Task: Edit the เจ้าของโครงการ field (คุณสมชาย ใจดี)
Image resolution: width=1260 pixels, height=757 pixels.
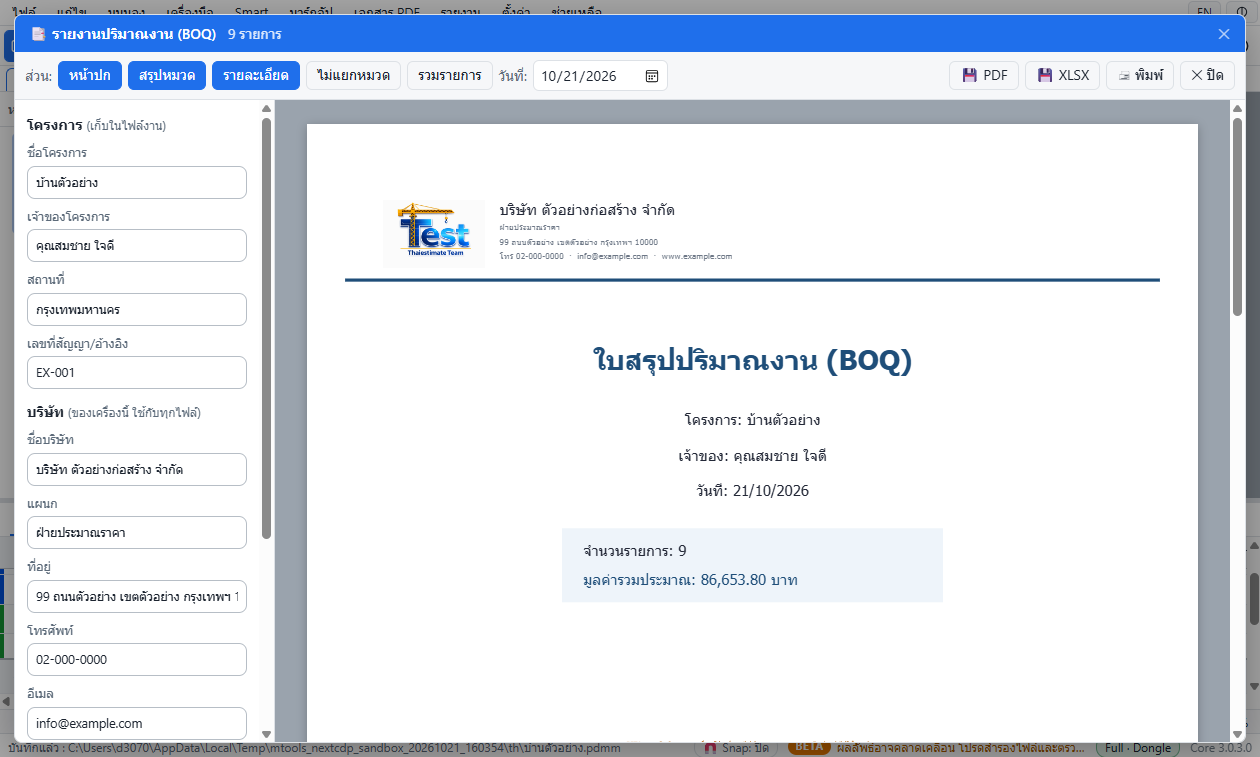Action: click(x=137, y=246)
